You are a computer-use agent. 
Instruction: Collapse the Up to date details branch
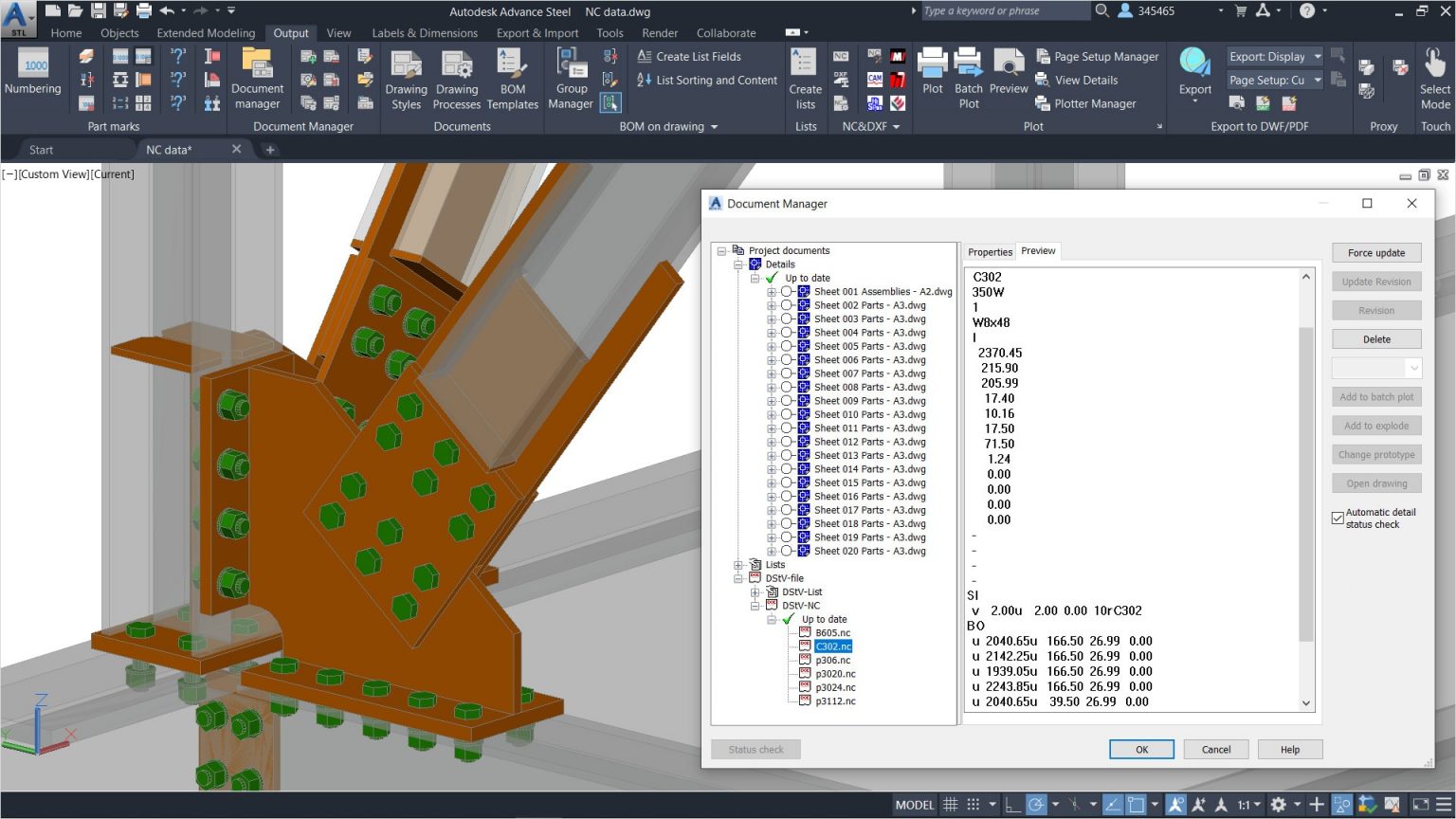[x=755, y=278]
